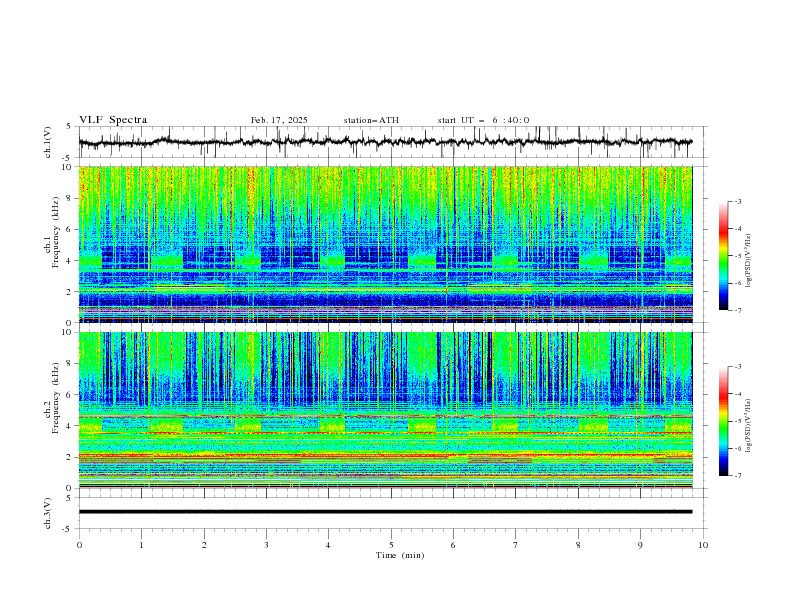Click the time axis tick label '3'
Viewport: 792px width, 612px height.
[x=266, y=545]
